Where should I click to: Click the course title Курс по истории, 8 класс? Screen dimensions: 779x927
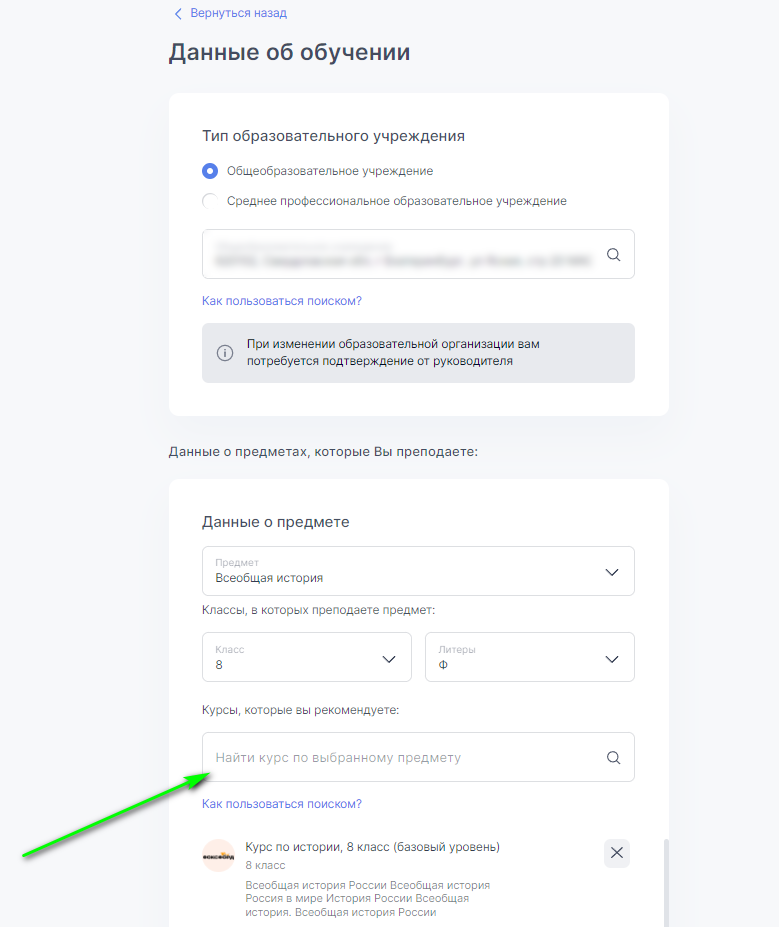point(372,847)
